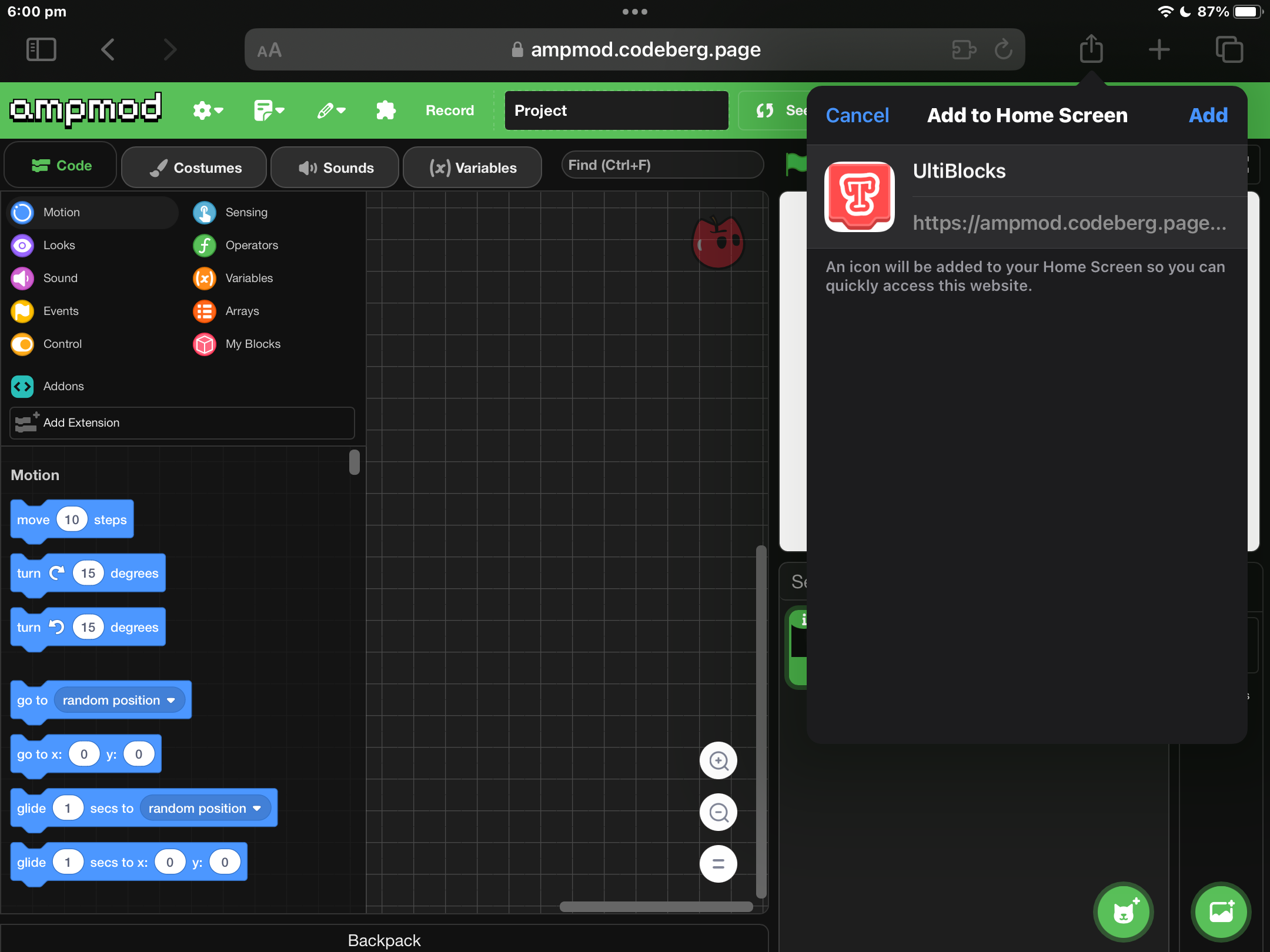This screenshot has width=1270, height=952.
Task: Open the go to random position dropdown
Action: coord(119,700)
